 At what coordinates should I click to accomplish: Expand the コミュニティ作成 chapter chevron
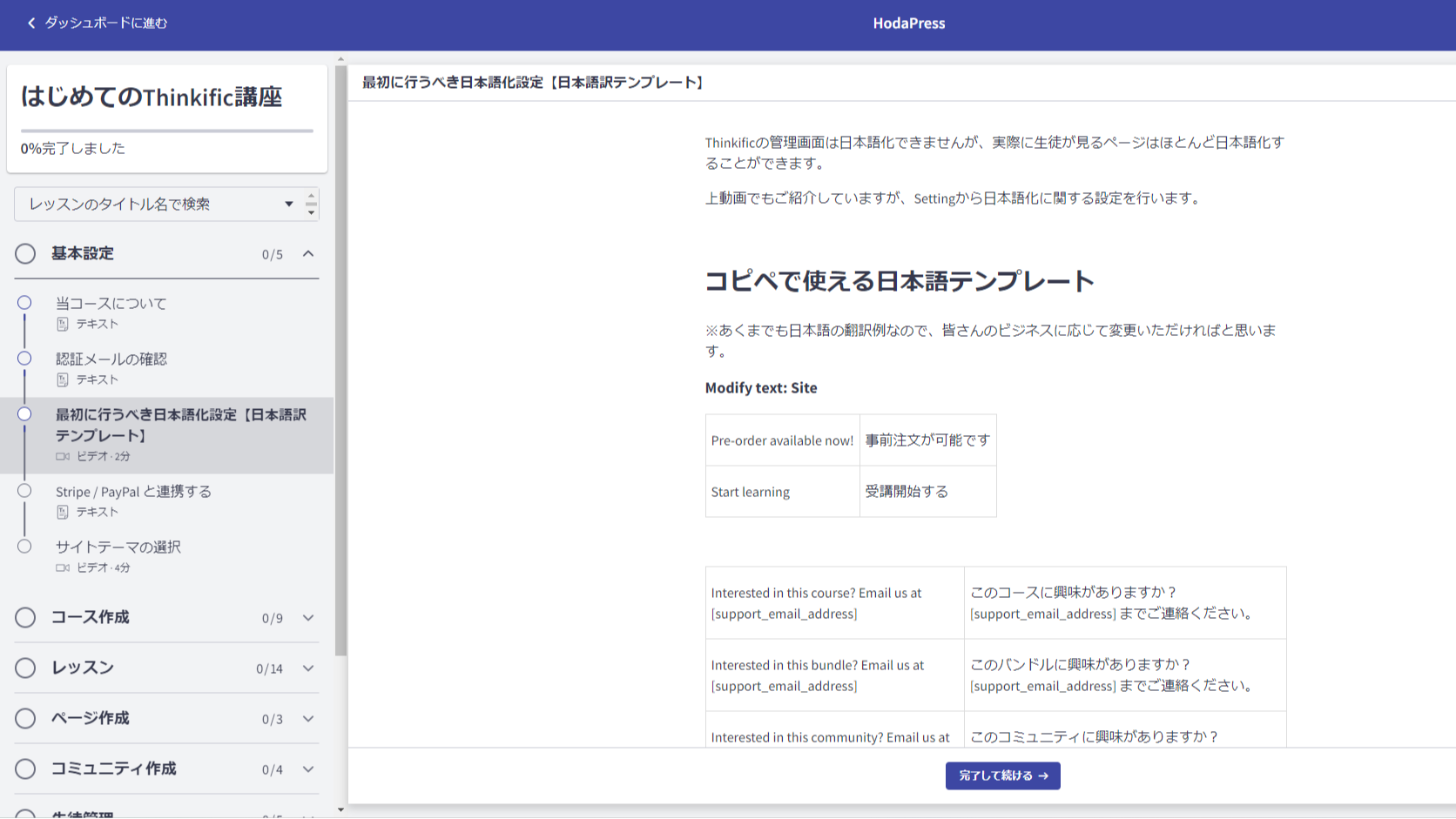[x=308, y=769]
